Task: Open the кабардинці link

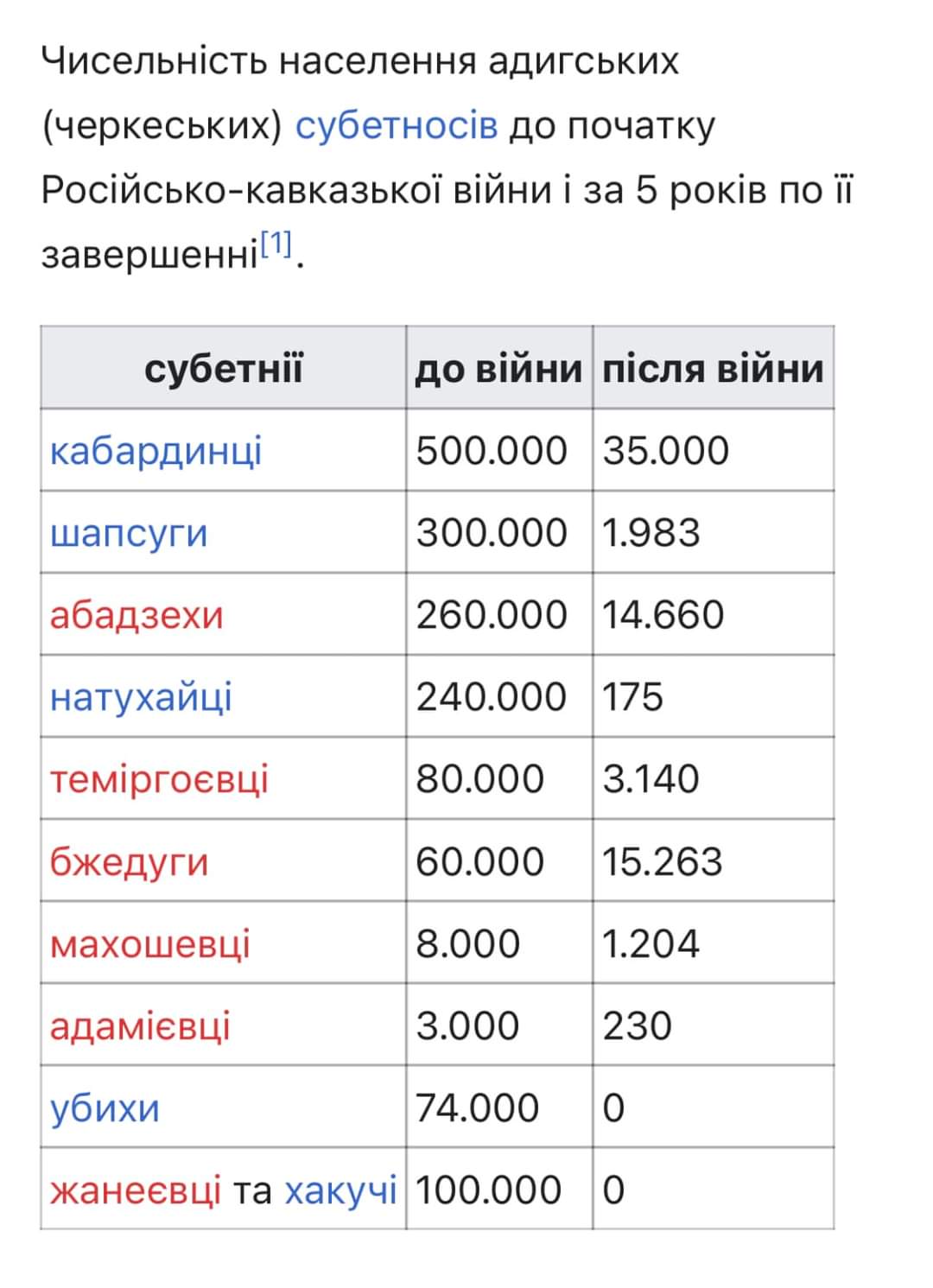Action: pos(155,451)
